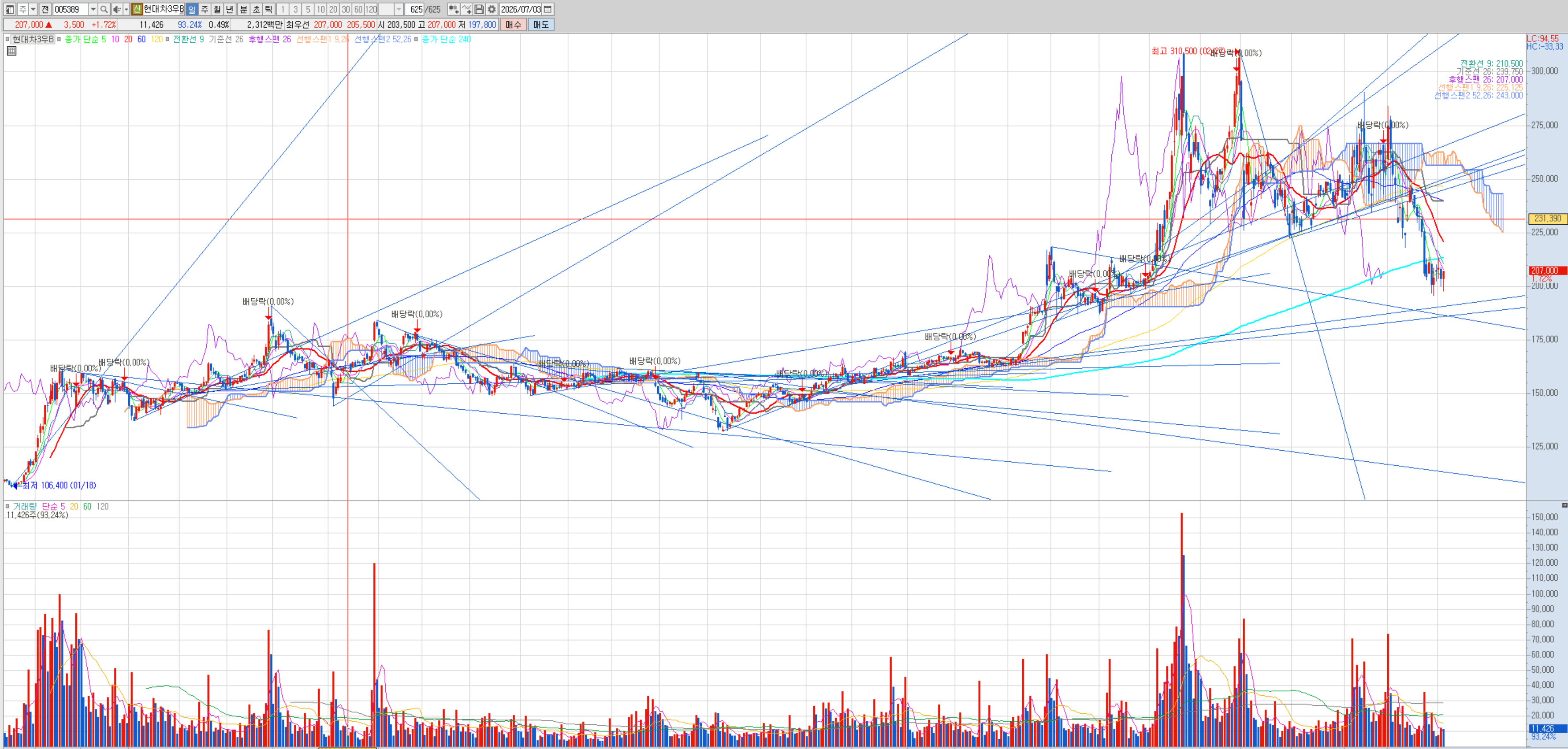The width and height of the screenshot is (1568, 749).
Task: Select the 일 daily chart period
Action: click(192, 9)
